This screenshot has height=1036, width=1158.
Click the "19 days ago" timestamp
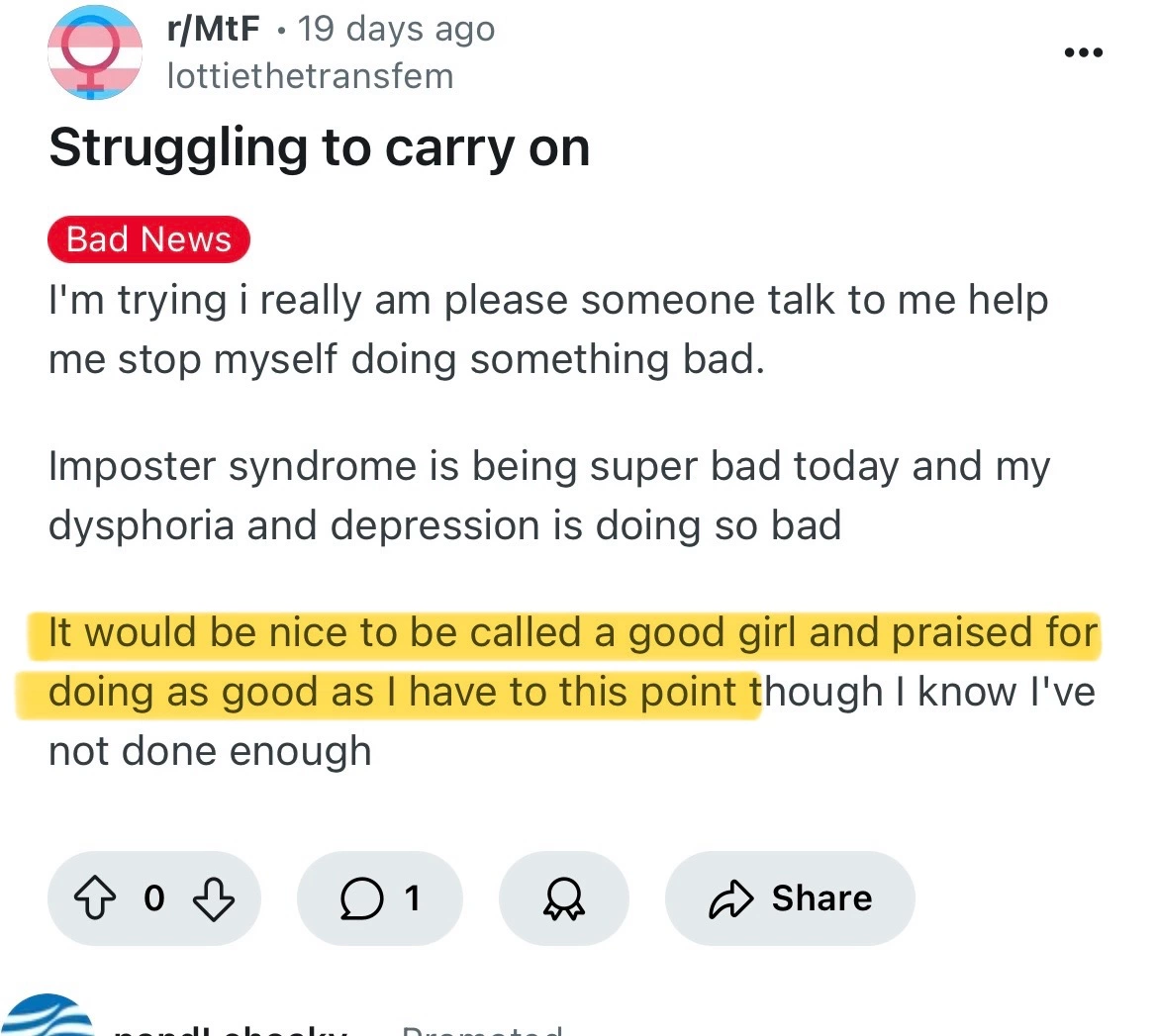[x=396, y=30]
